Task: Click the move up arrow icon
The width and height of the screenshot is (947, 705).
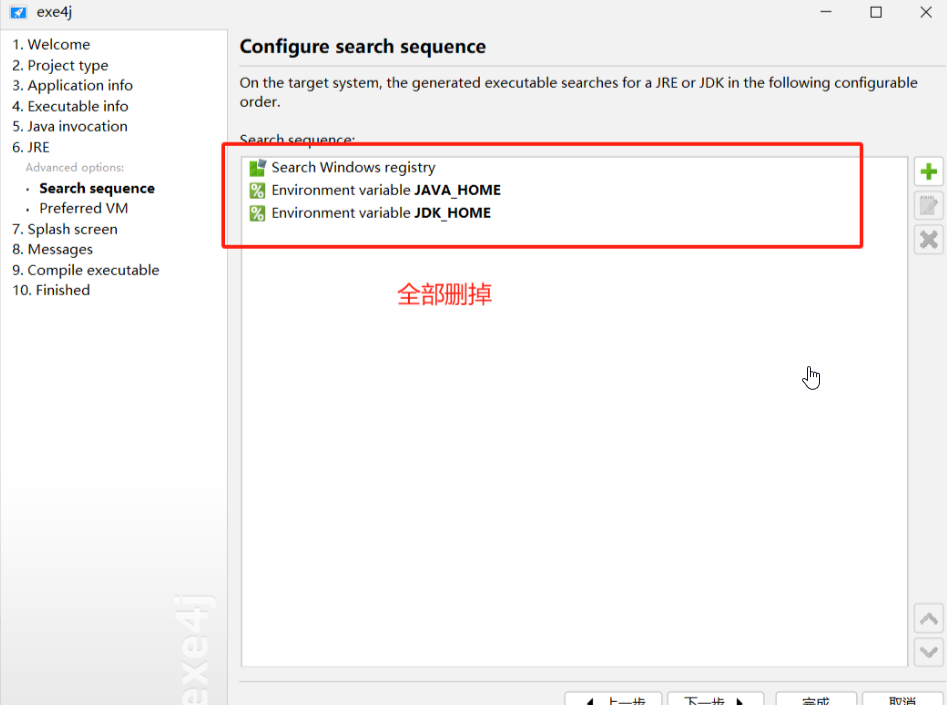Action: [928, 618]
